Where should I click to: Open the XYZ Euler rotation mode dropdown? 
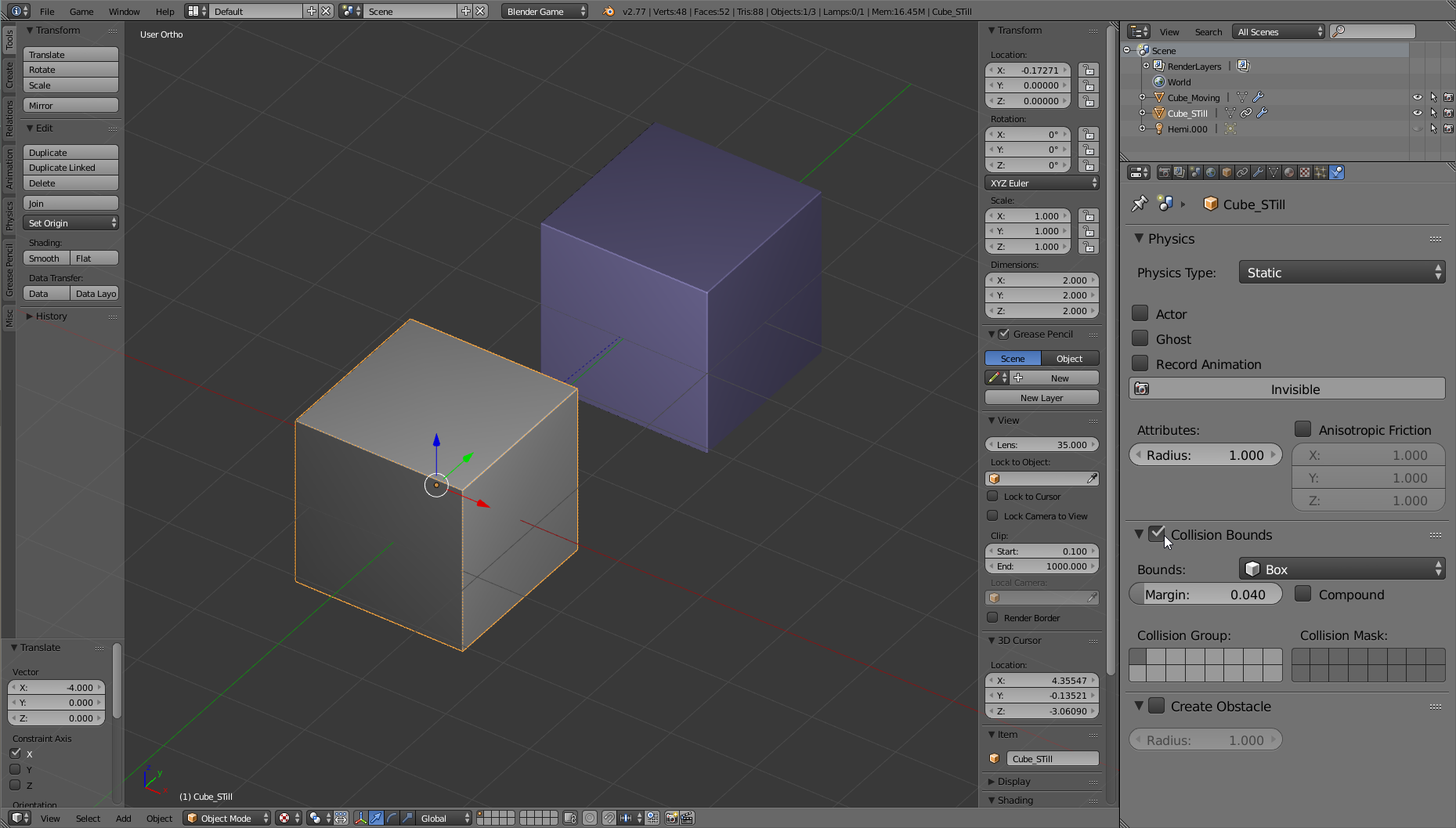click(1042, 183)
